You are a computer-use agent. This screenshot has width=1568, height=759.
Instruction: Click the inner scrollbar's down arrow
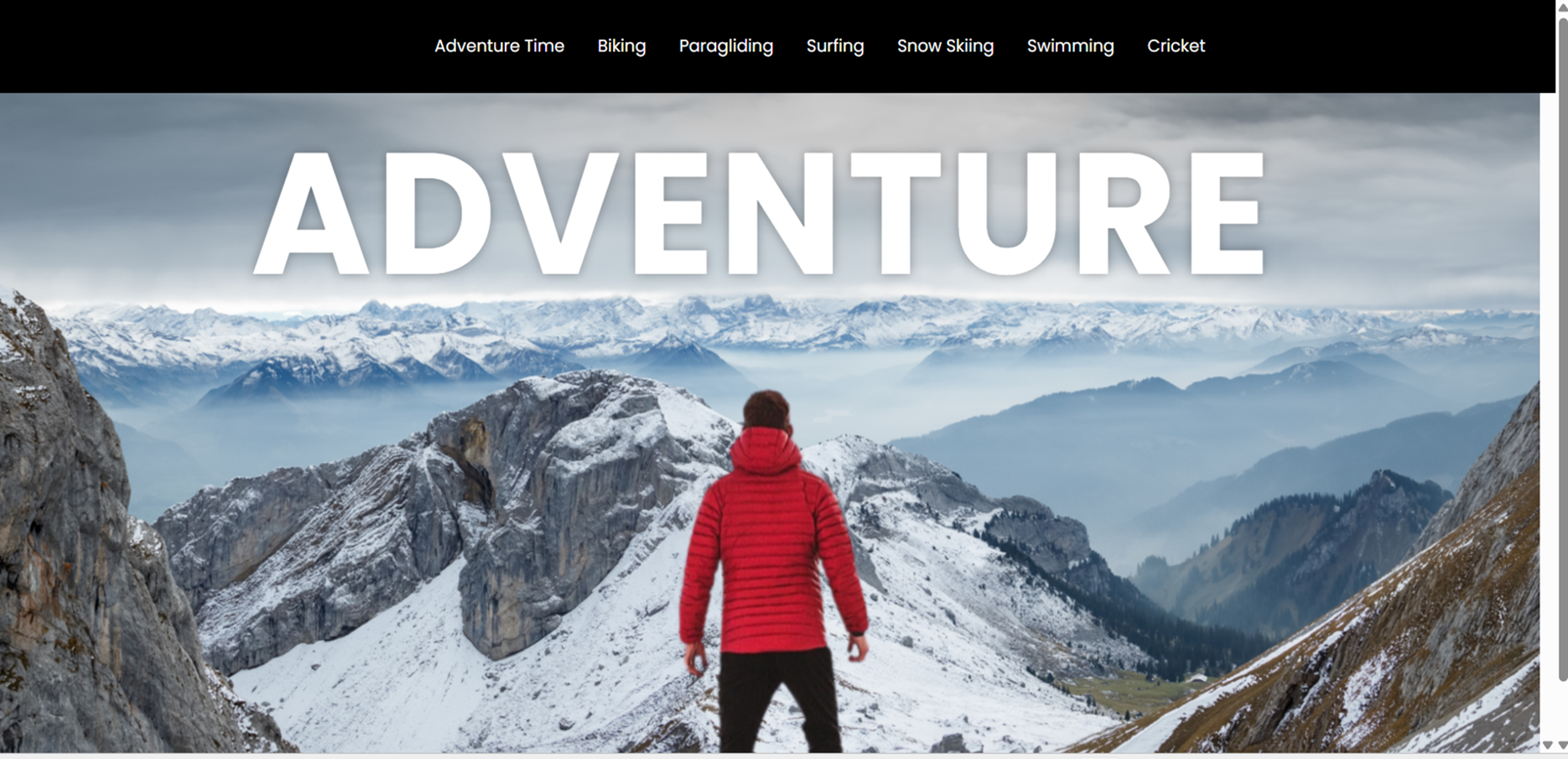pyautogui.click(x=1548, y=745)
